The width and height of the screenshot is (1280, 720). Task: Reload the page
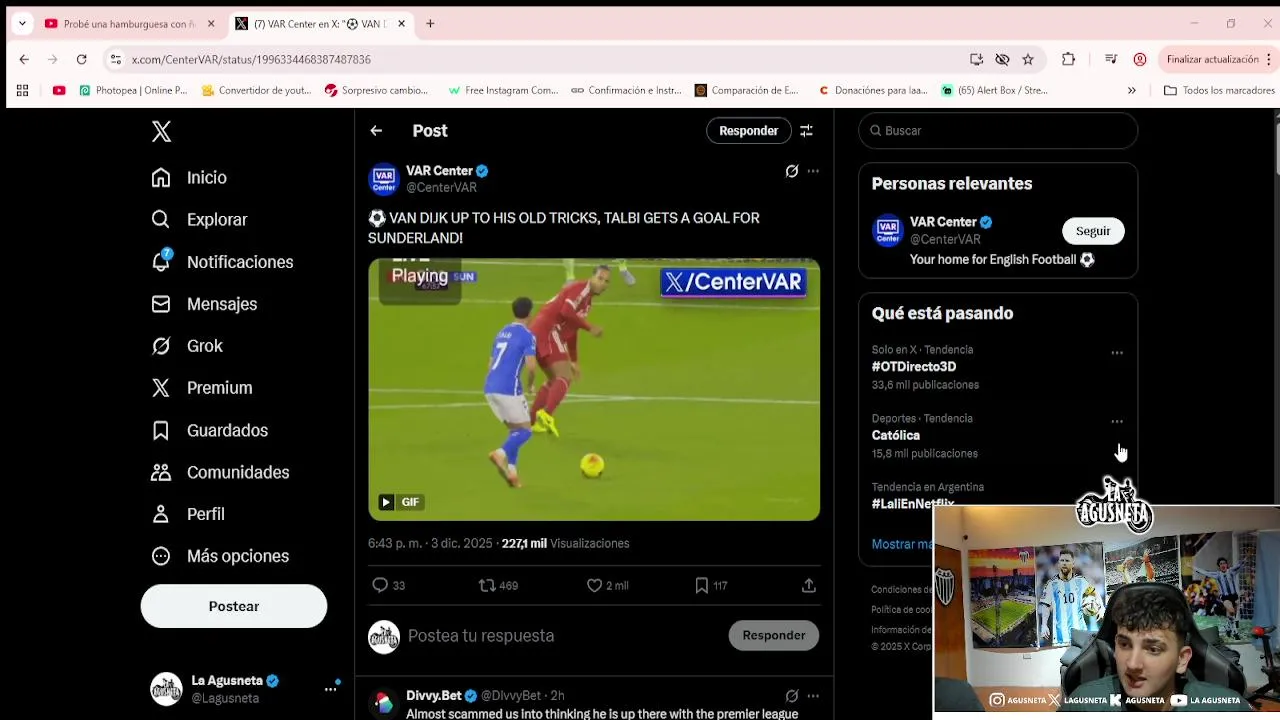(82, 59)
